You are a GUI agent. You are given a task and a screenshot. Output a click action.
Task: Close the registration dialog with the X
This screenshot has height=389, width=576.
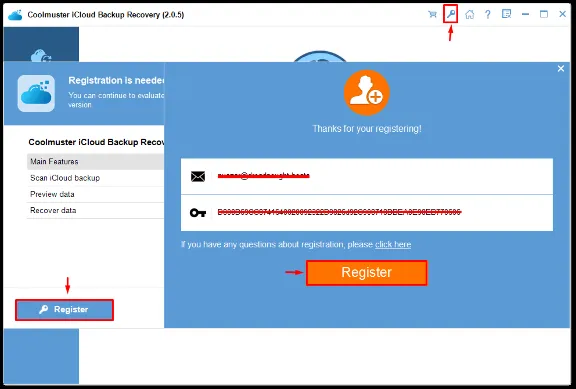tap(561, 68)
